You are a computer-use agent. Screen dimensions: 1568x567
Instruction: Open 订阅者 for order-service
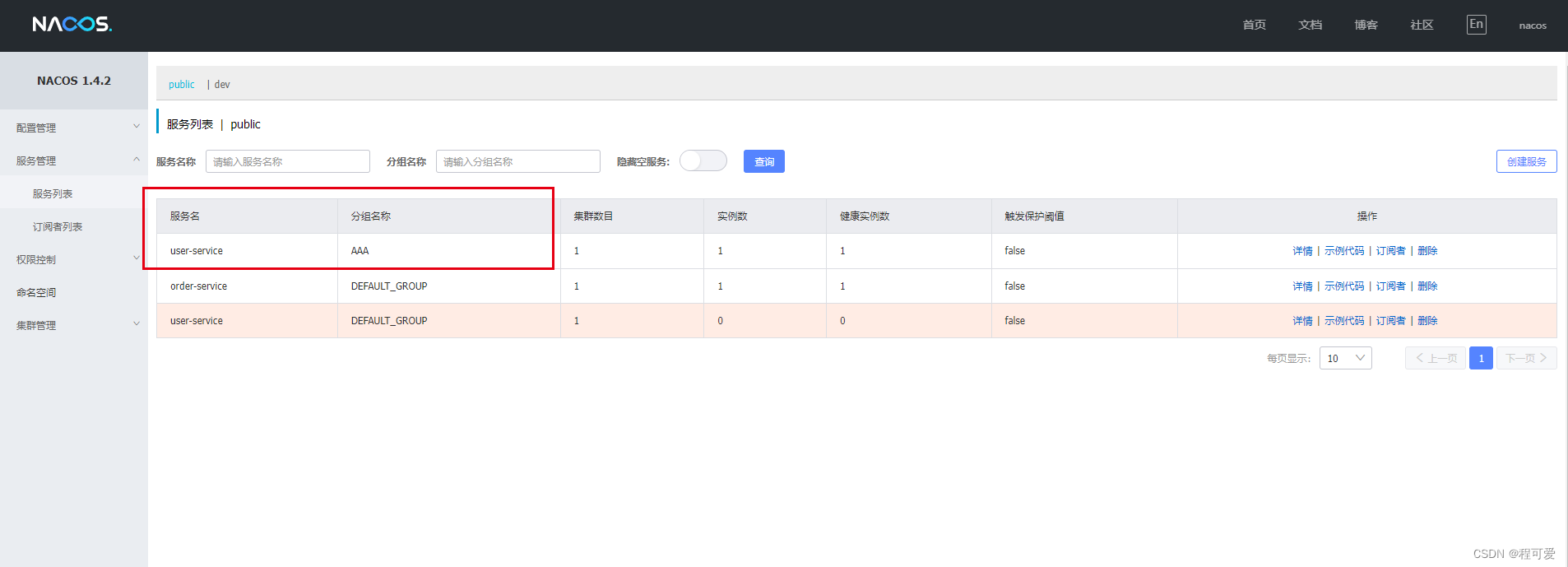(1391, 286)
